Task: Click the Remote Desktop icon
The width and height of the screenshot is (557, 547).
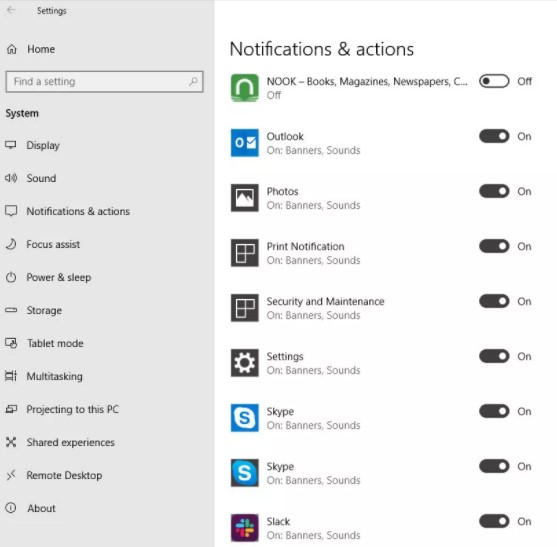Action: pos(11,475)
